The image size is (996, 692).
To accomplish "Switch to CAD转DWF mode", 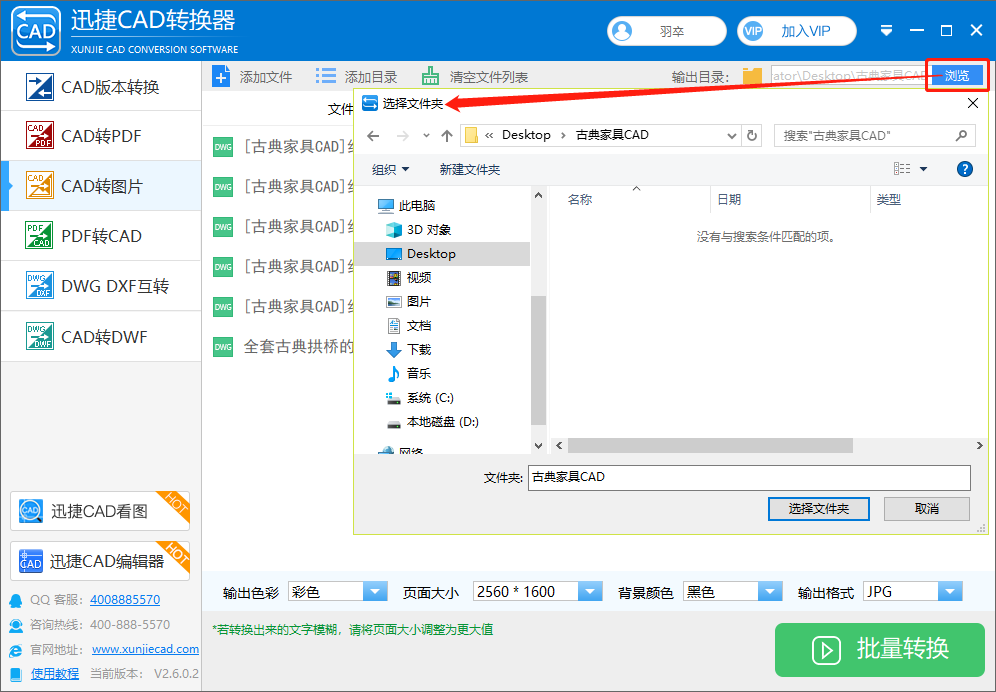I will [x=101, y=336].
